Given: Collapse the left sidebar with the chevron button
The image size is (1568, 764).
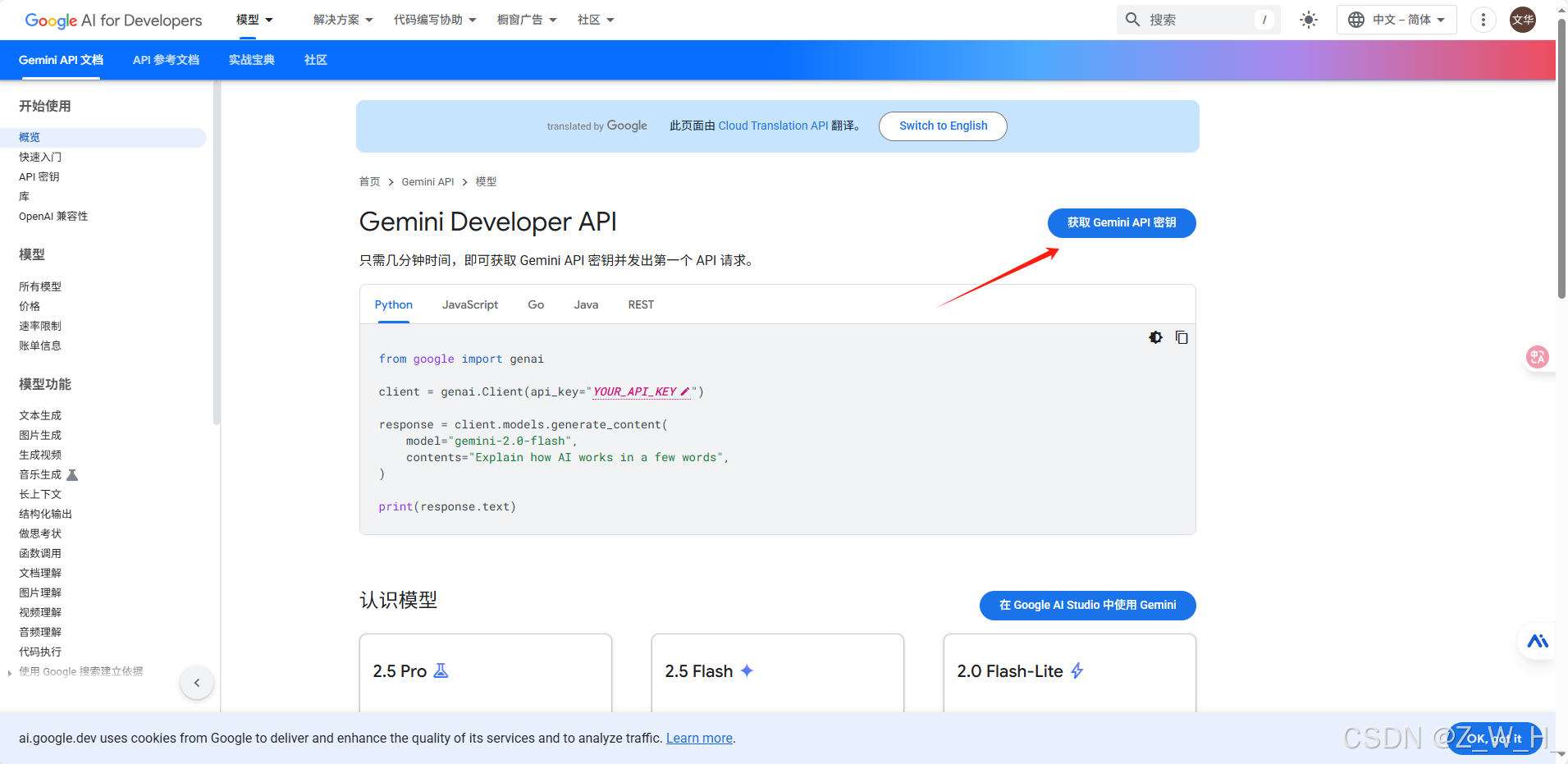Looking at the screenshot, I should point(197,683).
